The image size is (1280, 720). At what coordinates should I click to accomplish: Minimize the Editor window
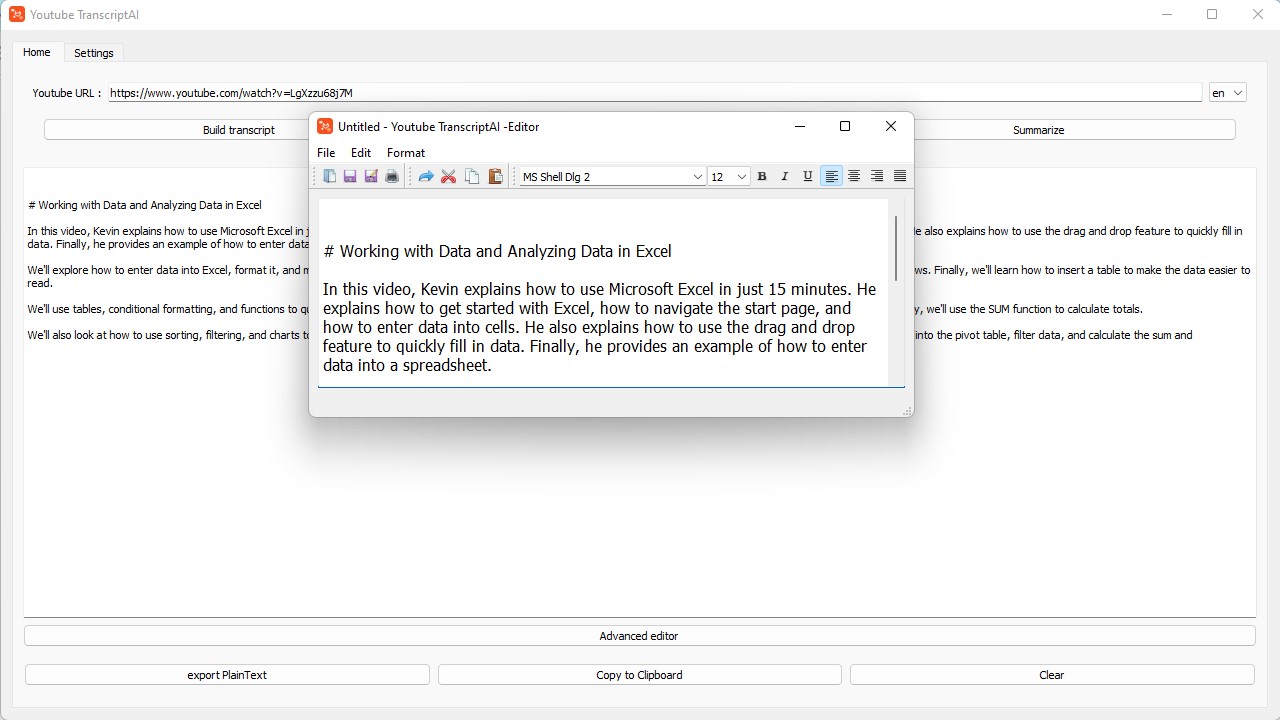click(800, 126)
